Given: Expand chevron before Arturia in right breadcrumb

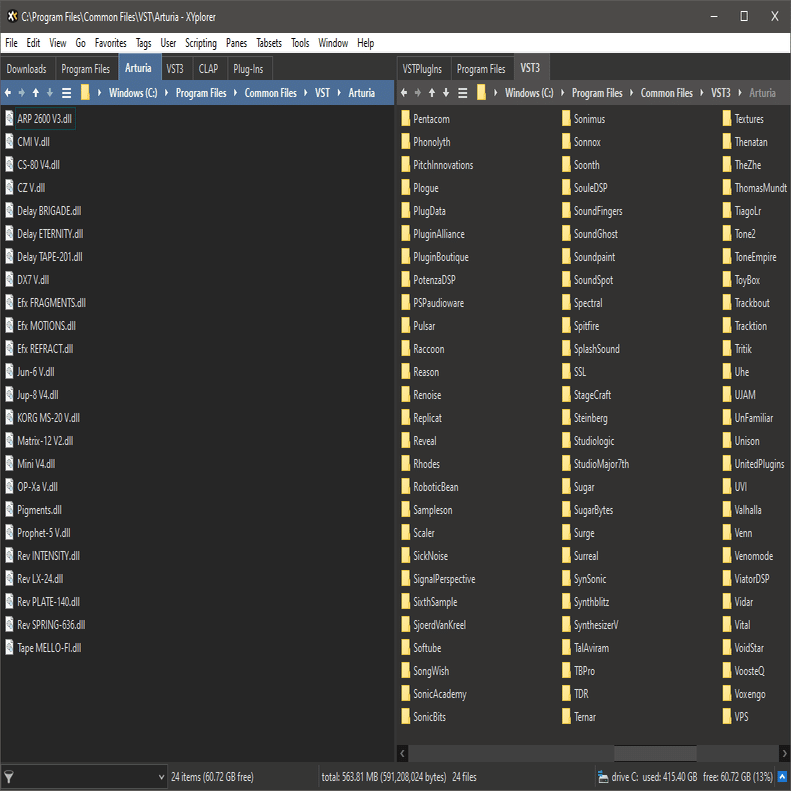Looking at the screenshot, I should click(740, 93).
